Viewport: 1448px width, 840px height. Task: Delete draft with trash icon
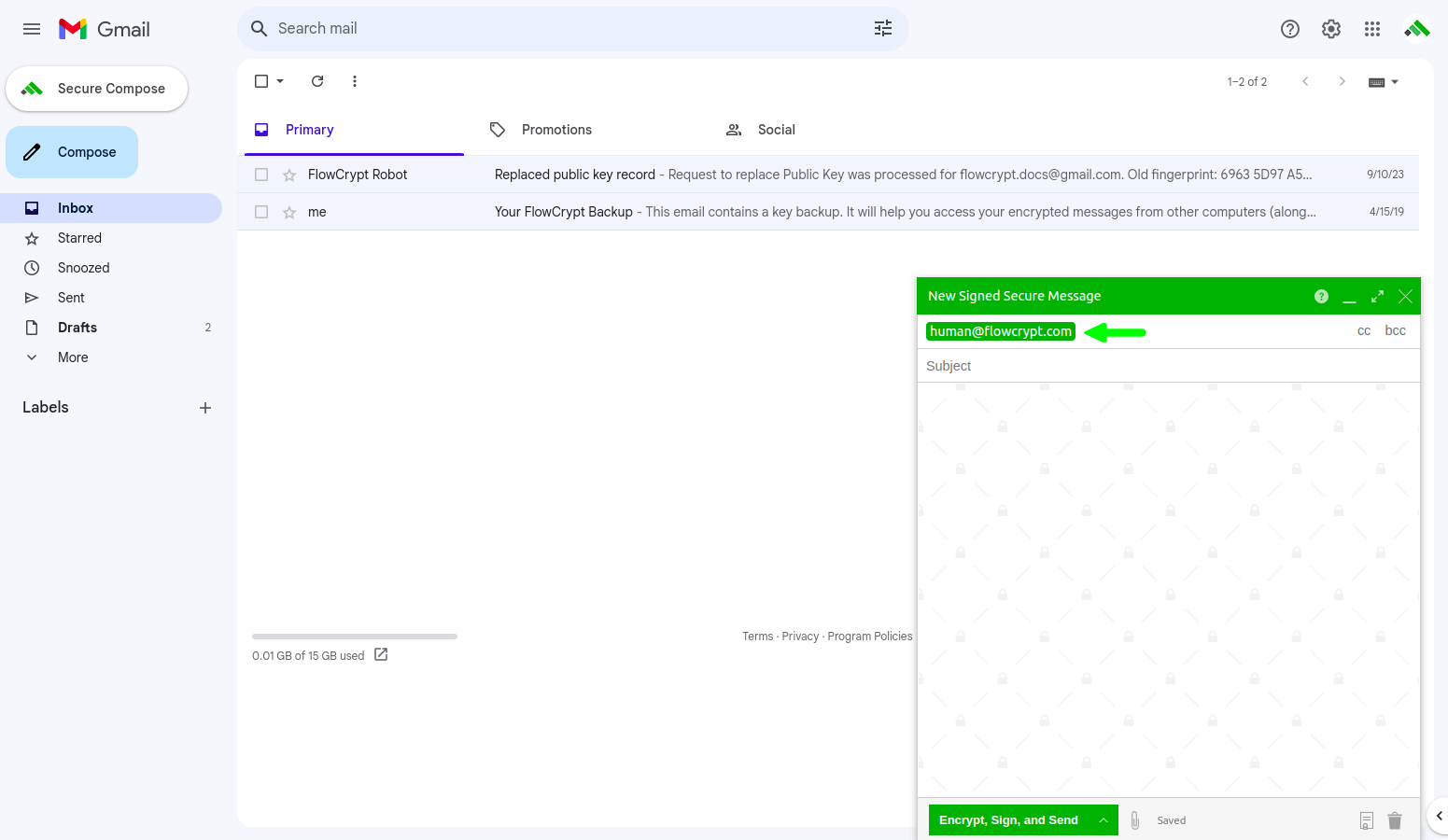pyautogui.click(x=1395, y=820)
